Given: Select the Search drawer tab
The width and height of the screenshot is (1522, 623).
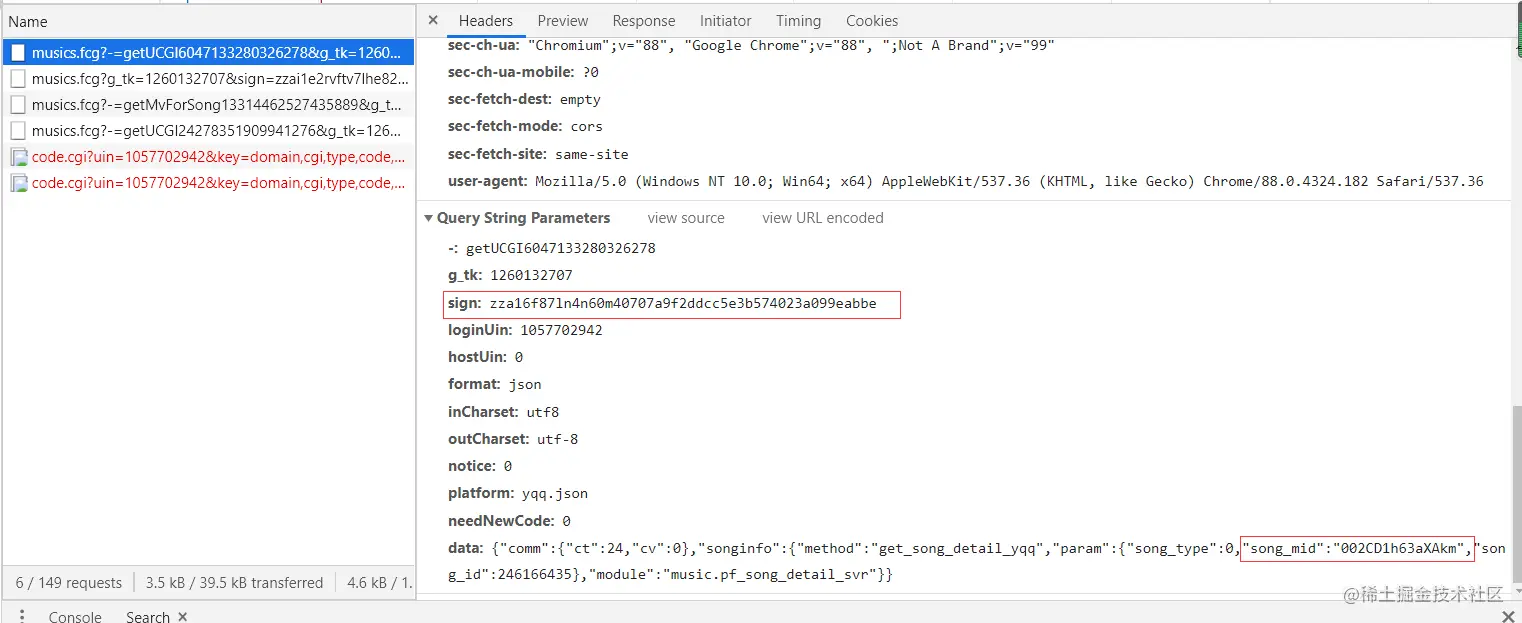Looking at the screenshot, I should [x=148, y=617].
